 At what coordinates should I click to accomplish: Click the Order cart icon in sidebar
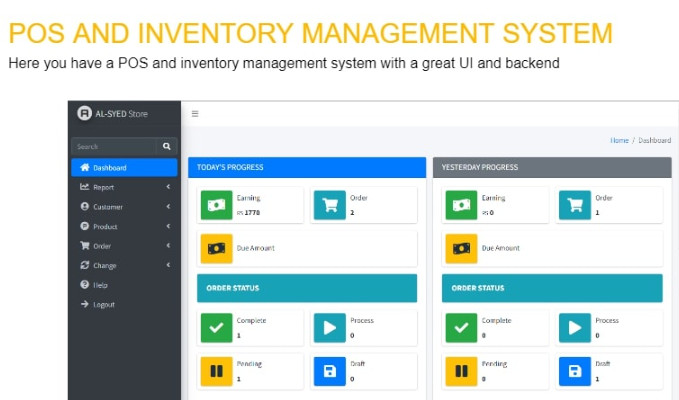click(84, 245)
